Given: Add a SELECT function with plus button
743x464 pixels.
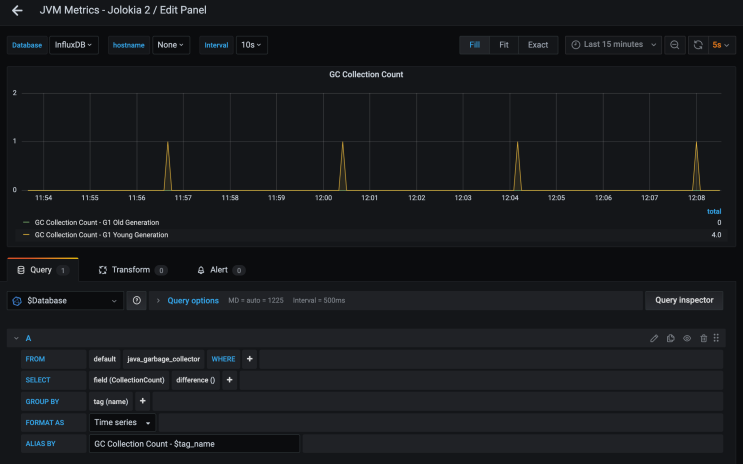Looking at the screenshot, I should [229, 380].
